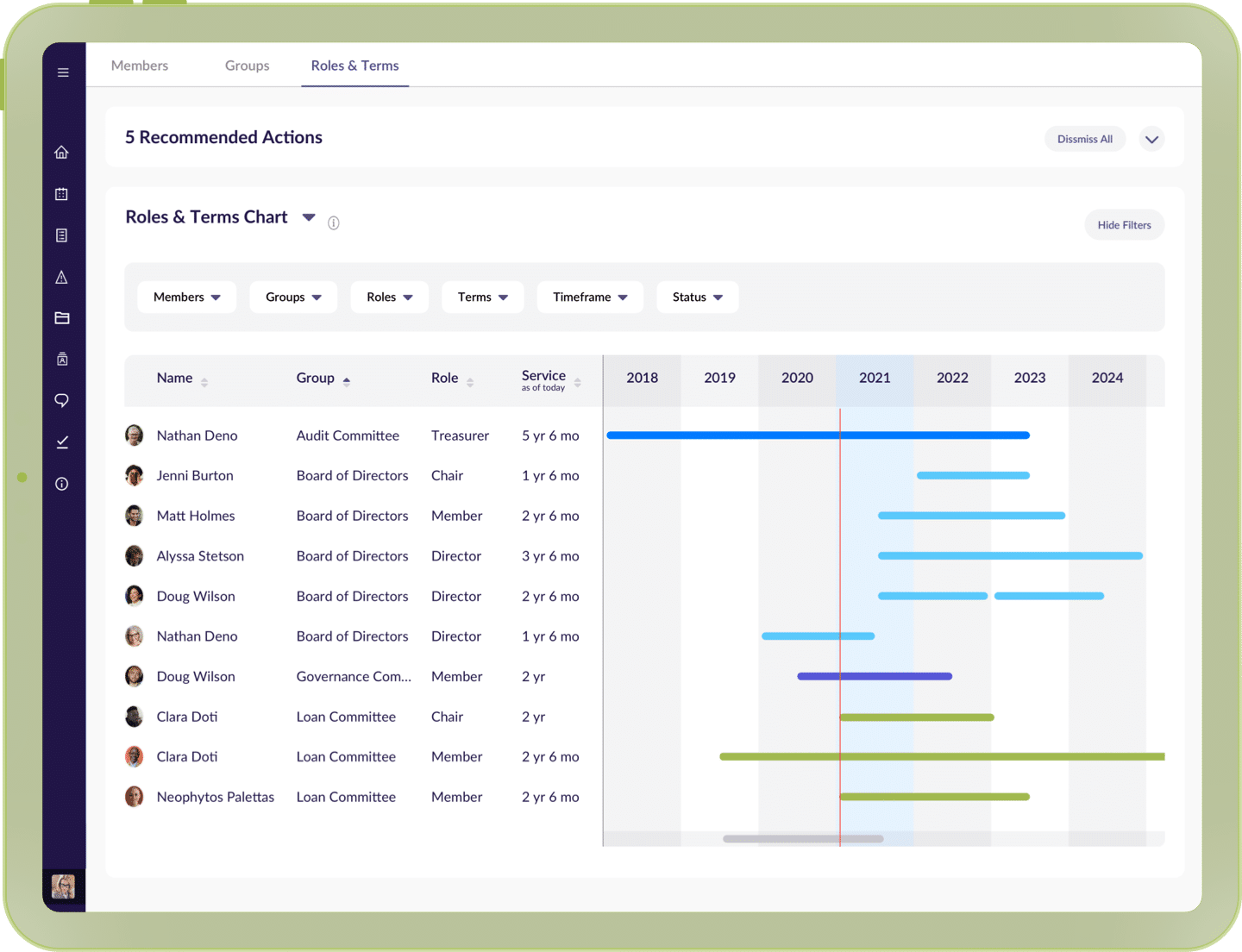Switch to the Groups tab
1242x952 pixels.
tap(247, 66)
